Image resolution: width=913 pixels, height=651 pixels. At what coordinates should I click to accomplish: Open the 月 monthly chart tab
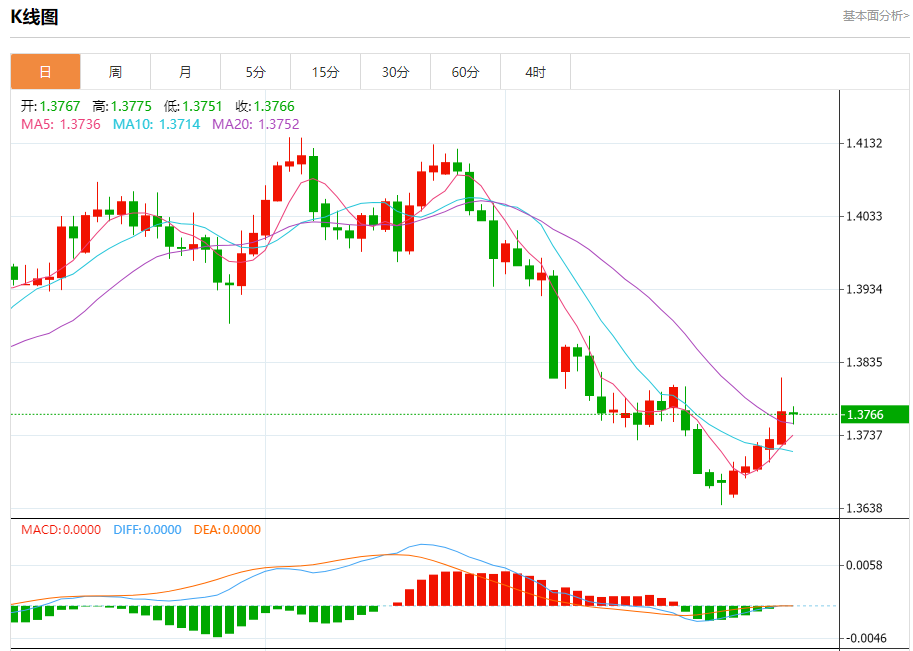coord(185,72)
